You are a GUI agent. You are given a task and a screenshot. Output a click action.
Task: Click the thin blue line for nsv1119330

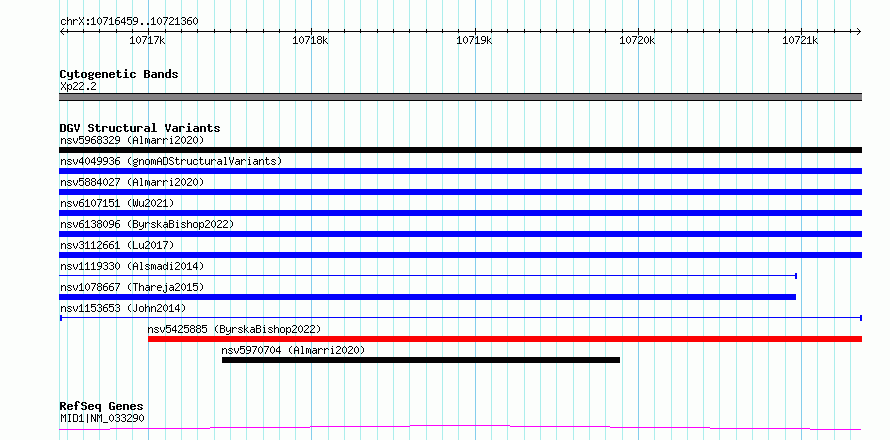tap(428, 276)
